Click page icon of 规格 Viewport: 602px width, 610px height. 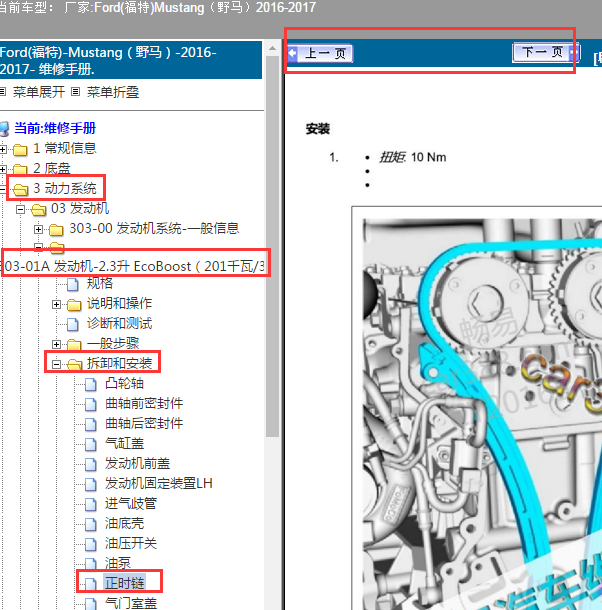pos(73,284)
